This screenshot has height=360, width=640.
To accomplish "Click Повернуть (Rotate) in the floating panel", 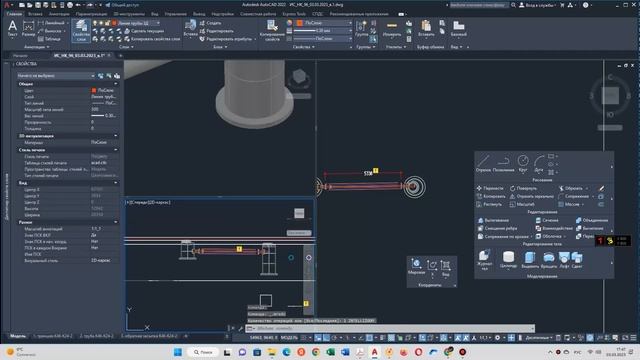I will pos(523,188).
